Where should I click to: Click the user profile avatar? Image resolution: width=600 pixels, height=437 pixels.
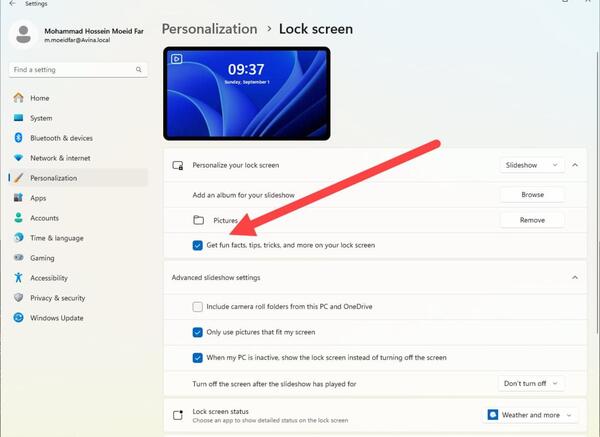click(x=23, y=35)
